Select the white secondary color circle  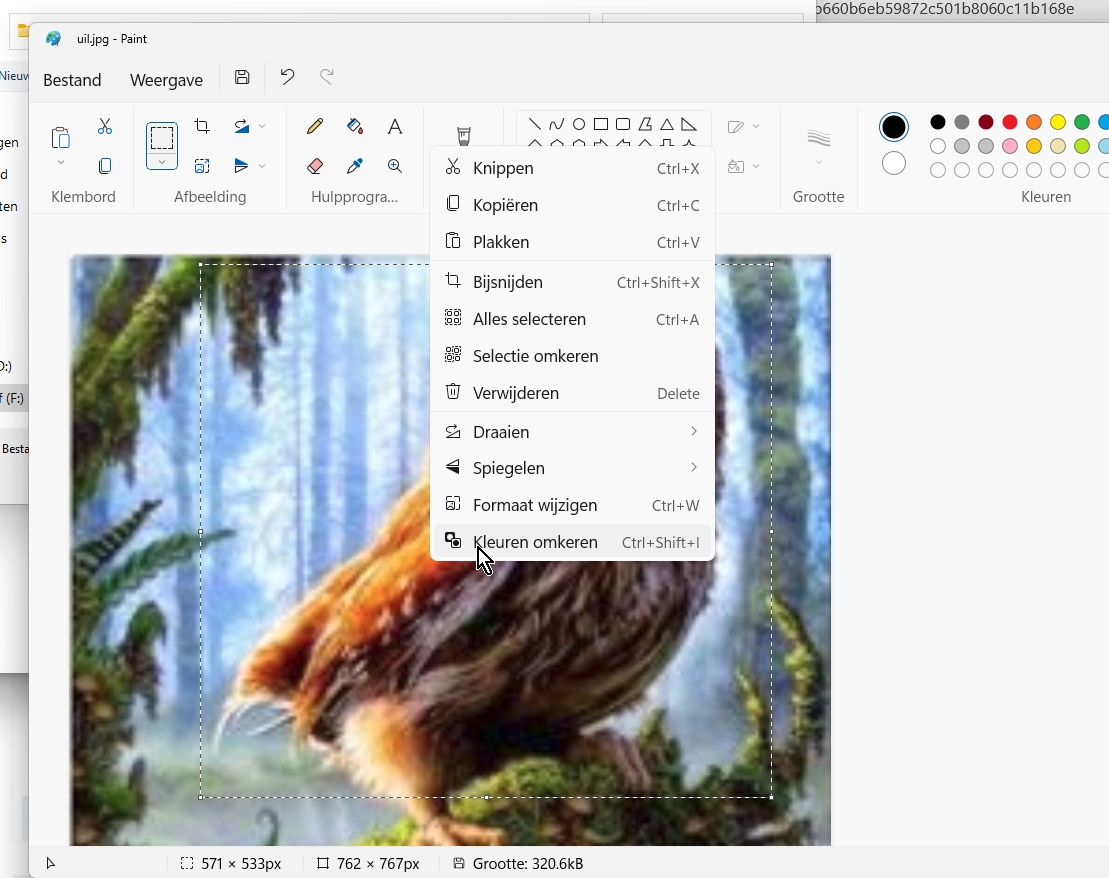pyautogui.click(x=894, y=163)
